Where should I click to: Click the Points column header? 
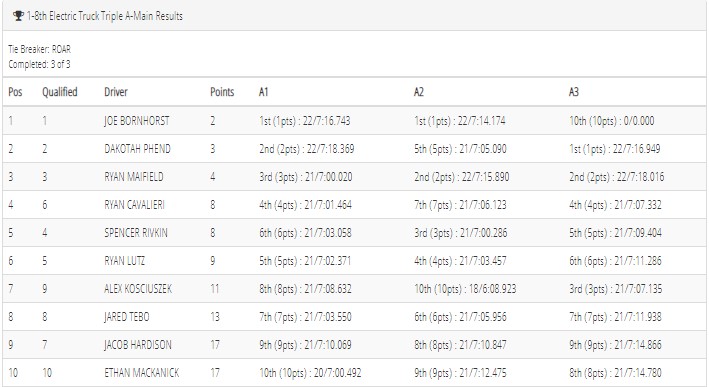[222, 92]
